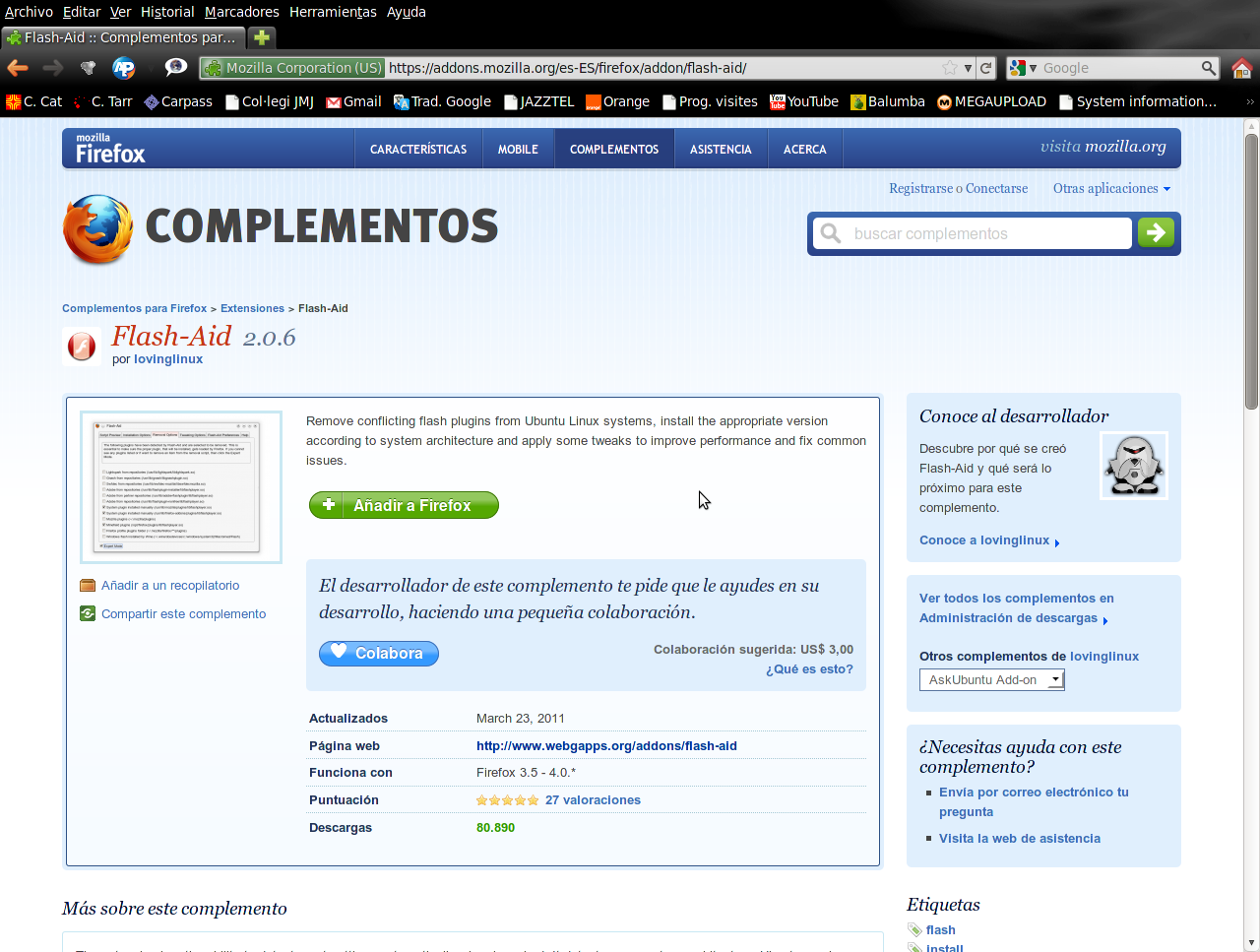Open the 27 valoraciones link

coord(593,799)
